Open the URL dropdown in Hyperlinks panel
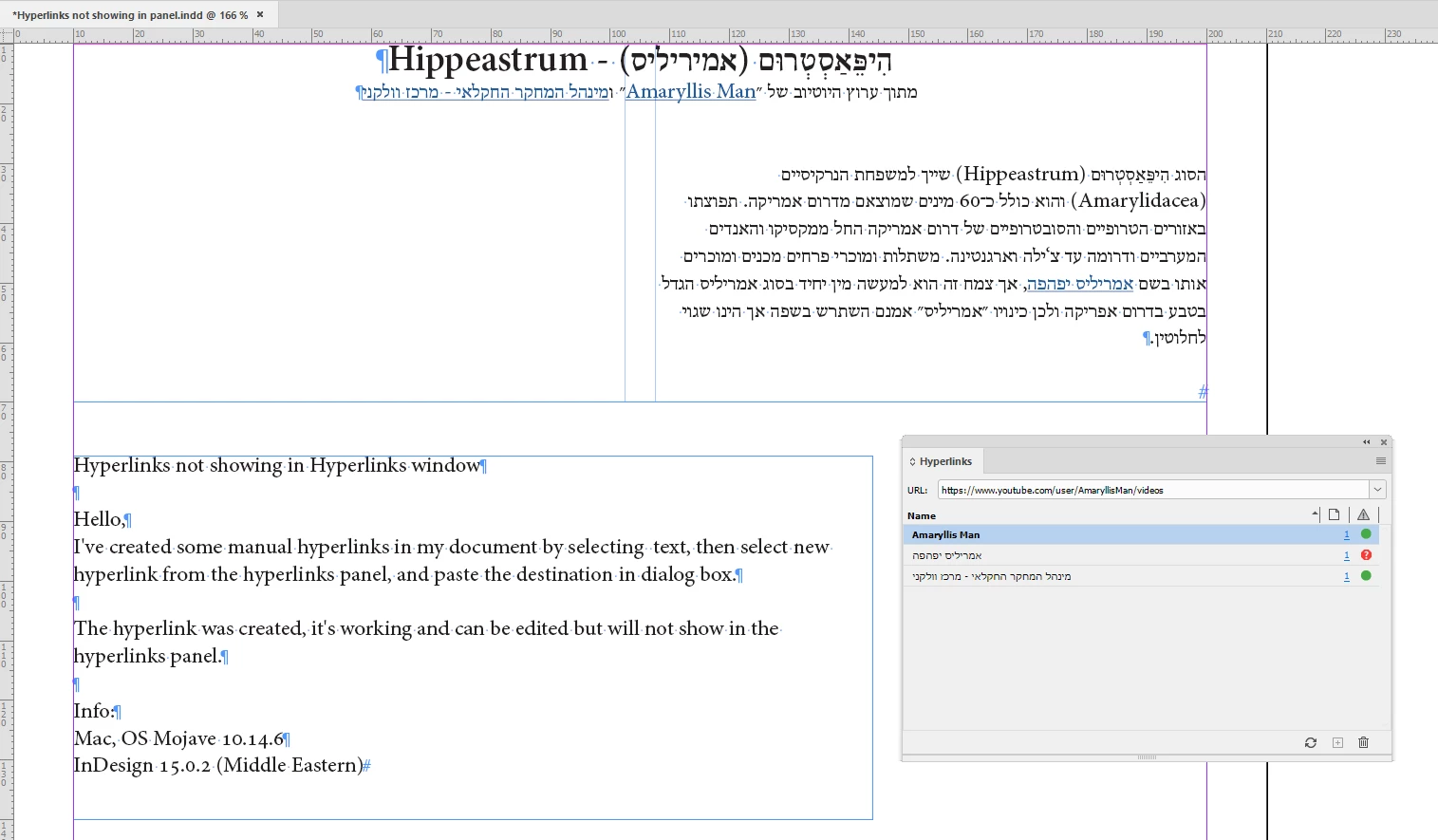This screenshot has width=1438, height=840. pos(1377,490)
